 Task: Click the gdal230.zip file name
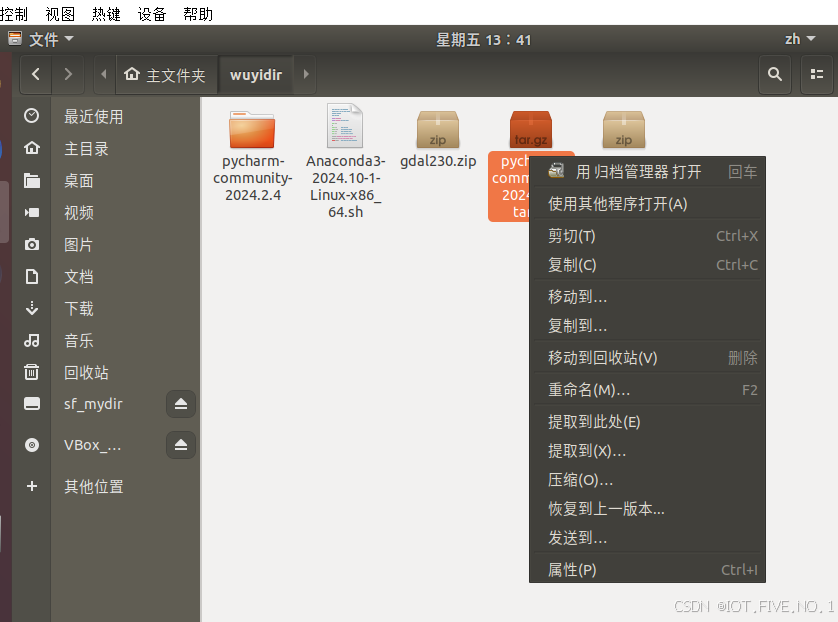click(438, 161)
